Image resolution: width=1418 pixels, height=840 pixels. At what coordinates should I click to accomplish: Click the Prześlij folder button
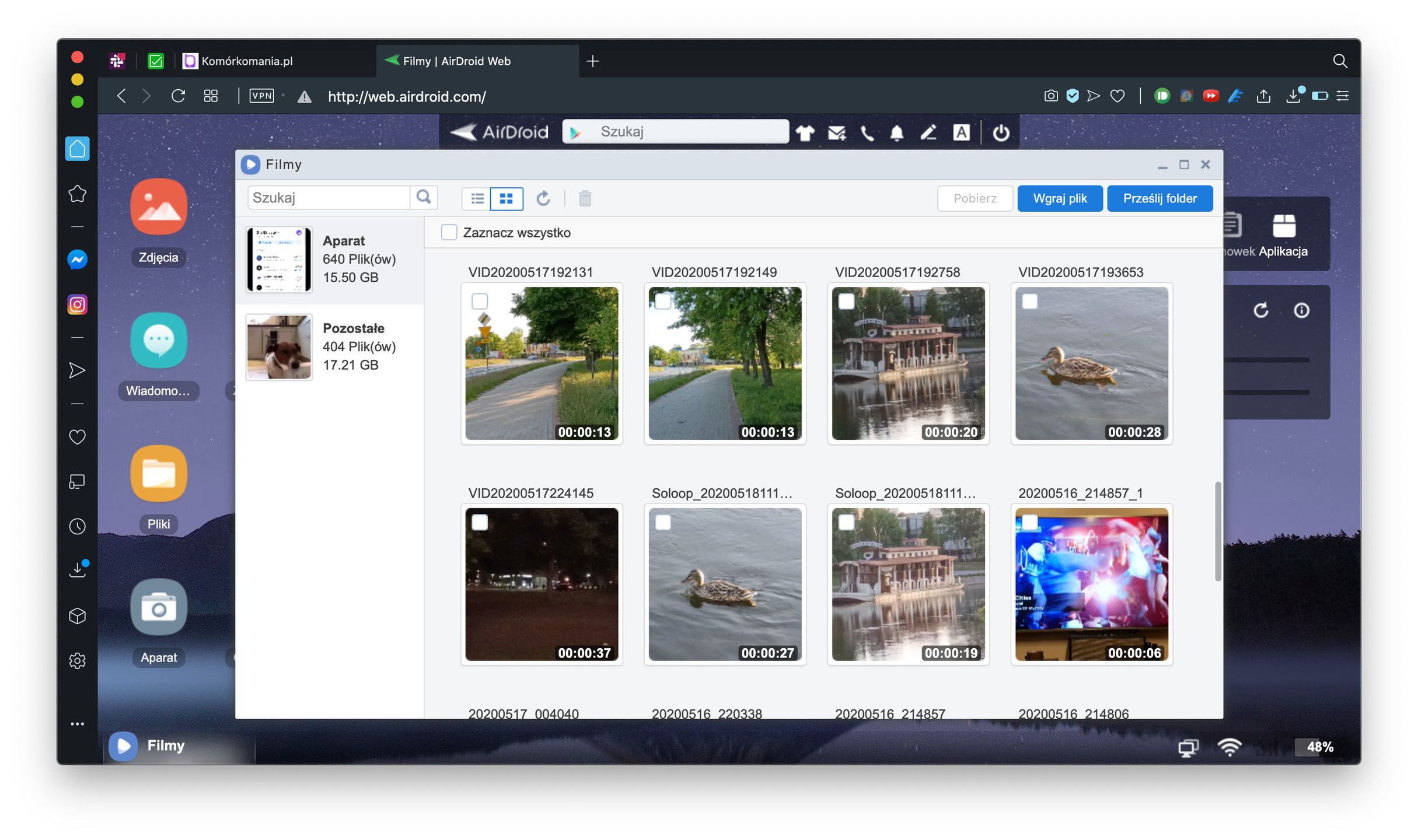point(1159,199)
